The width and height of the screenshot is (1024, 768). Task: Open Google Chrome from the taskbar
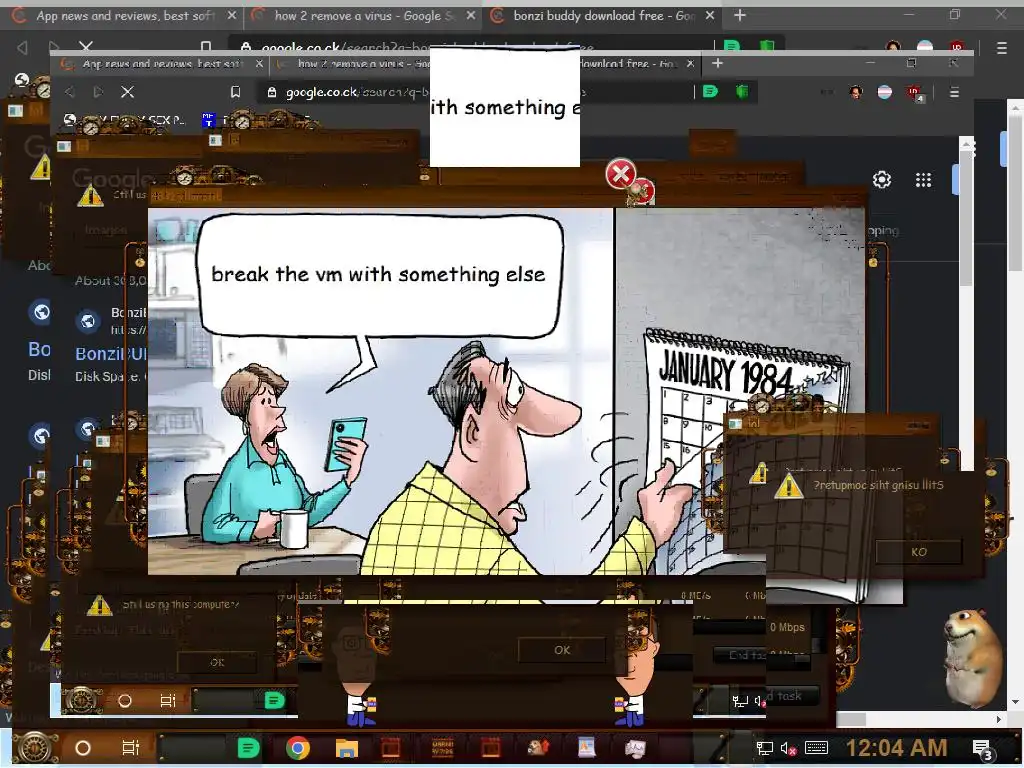(297, 748)
